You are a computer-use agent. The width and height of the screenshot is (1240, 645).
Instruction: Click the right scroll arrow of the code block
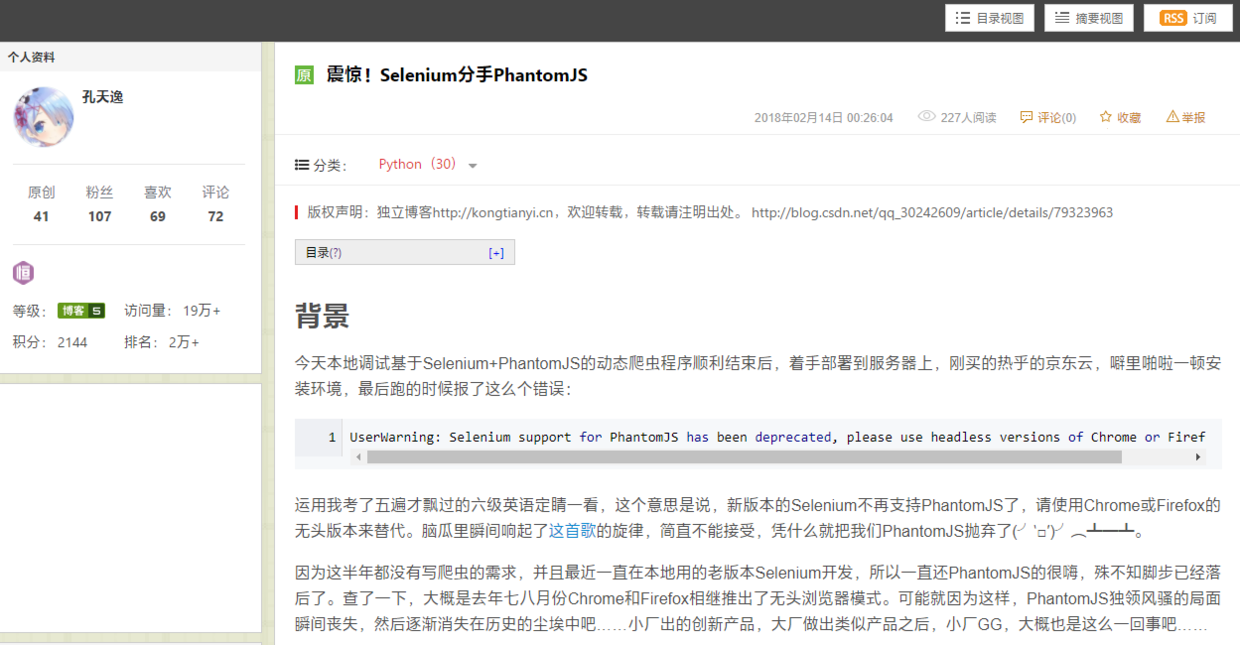(1198, 456)
